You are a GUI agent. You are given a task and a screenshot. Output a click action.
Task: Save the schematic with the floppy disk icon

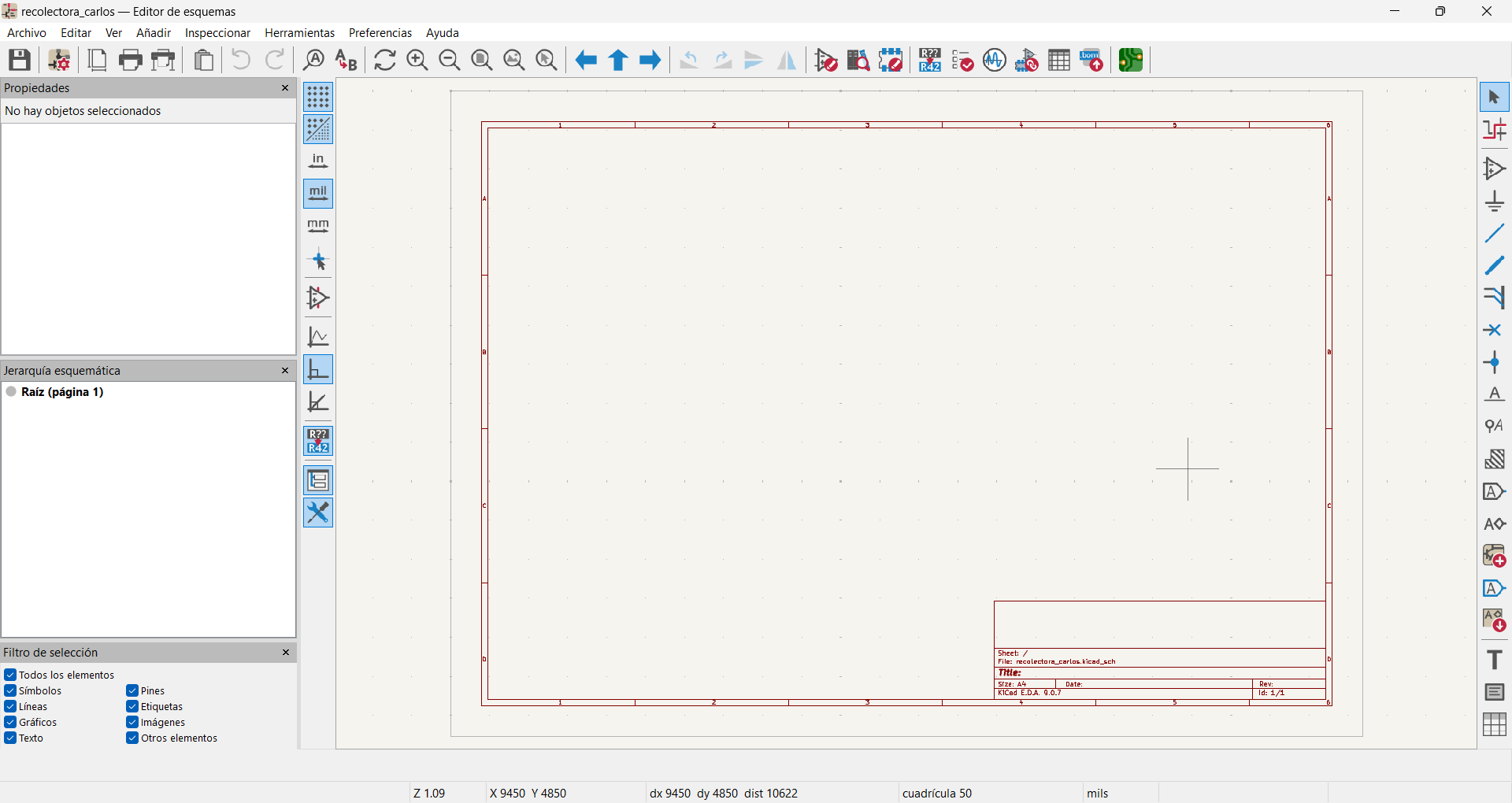20,60
